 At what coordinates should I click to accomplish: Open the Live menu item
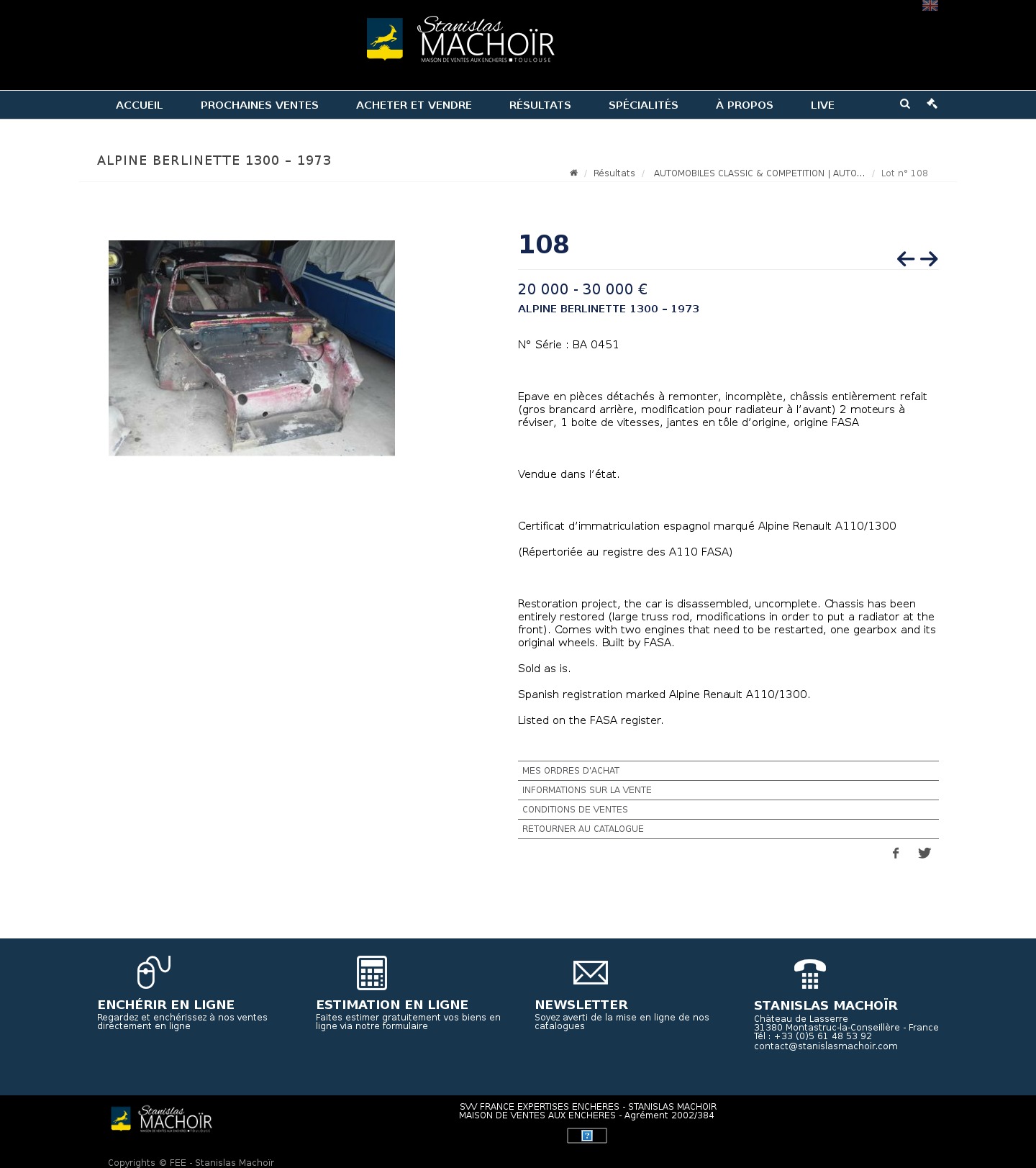[x=822, y=105]
